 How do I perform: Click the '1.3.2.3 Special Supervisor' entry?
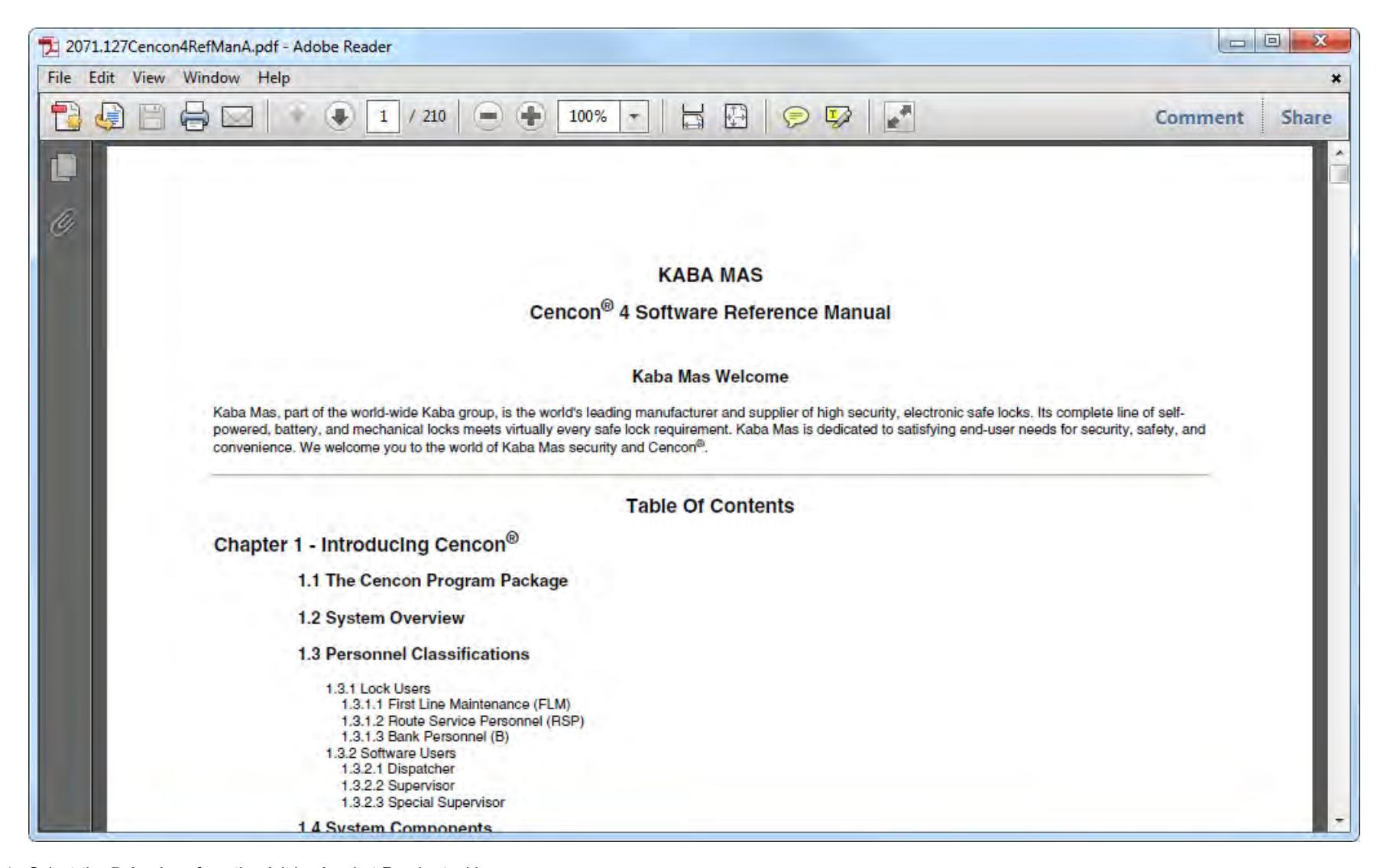click(x=423, y=803)
